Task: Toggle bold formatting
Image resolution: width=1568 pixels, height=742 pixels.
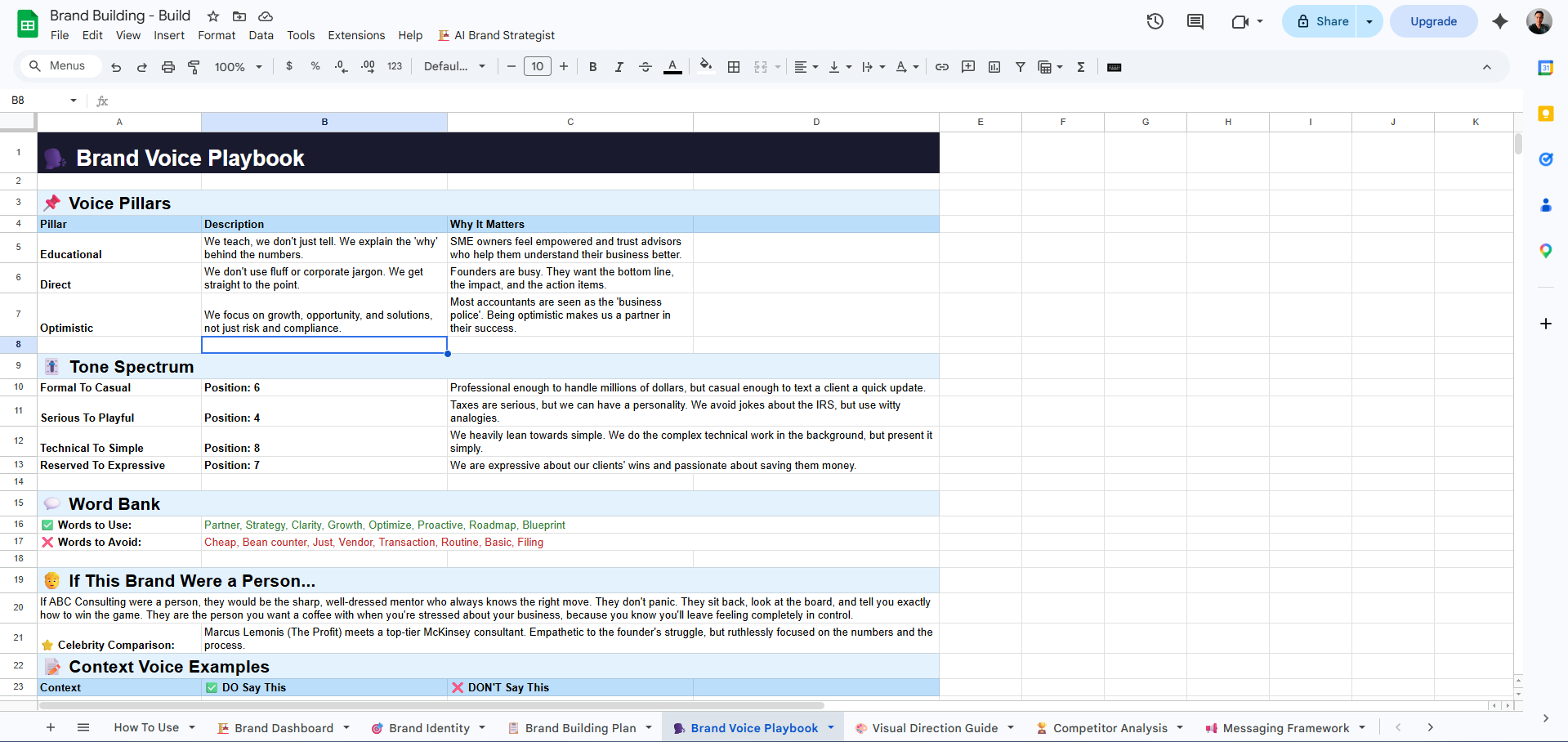Action: pyautogui.click(x=593, y=67)
